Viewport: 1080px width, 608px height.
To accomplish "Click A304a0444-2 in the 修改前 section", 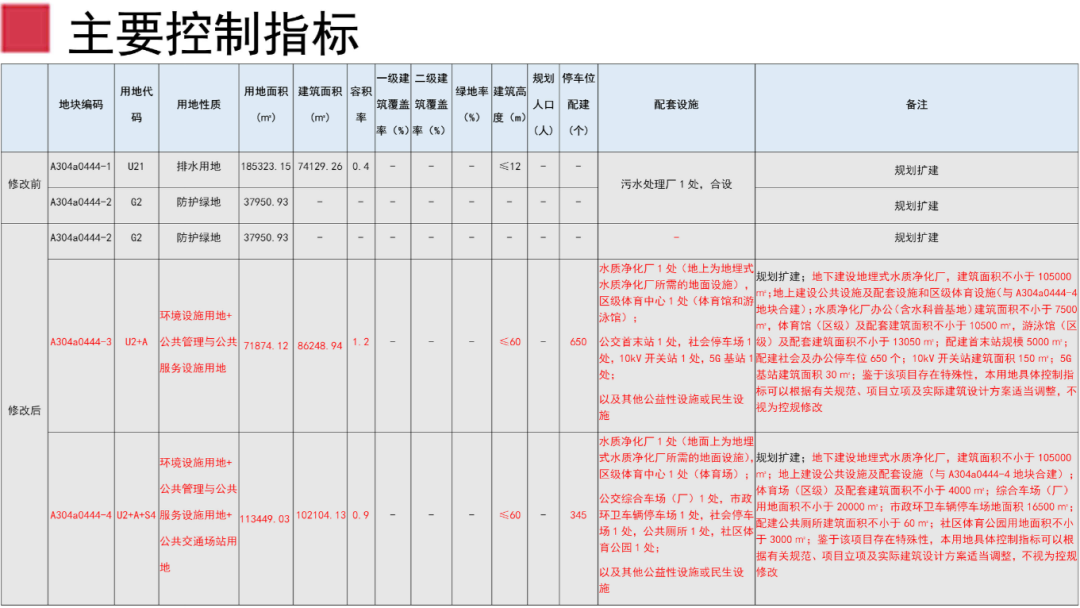I will pos(81,202).
